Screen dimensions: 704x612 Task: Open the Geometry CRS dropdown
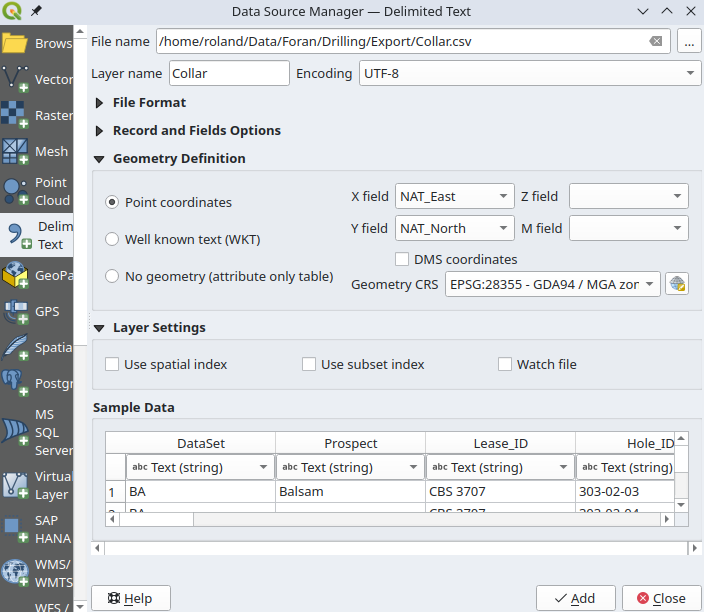pyautogui.click(x=552, y=284)
